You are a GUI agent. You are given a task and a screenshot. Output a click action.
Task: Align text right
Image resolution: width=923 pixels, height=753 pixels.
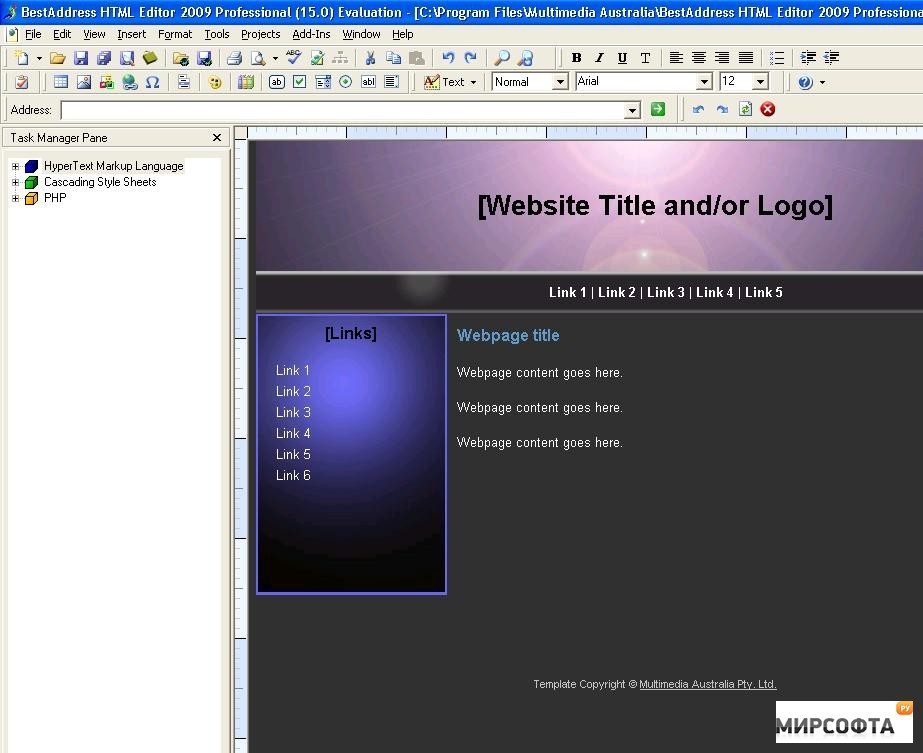(x=722, y=58)
